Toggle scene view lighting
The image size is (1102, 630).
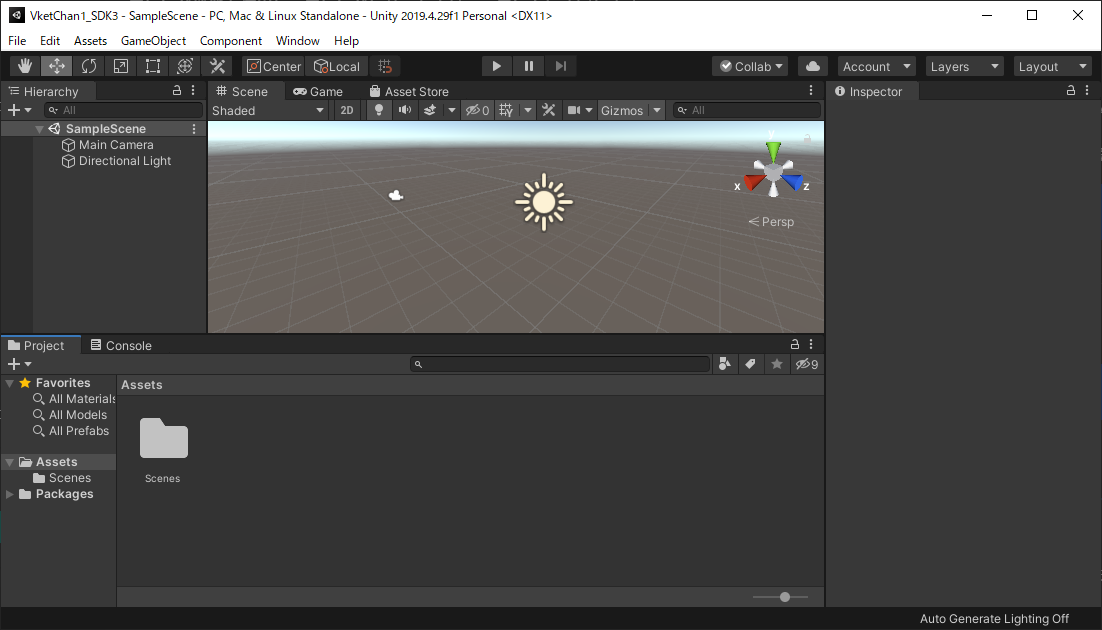coord(378,110)
